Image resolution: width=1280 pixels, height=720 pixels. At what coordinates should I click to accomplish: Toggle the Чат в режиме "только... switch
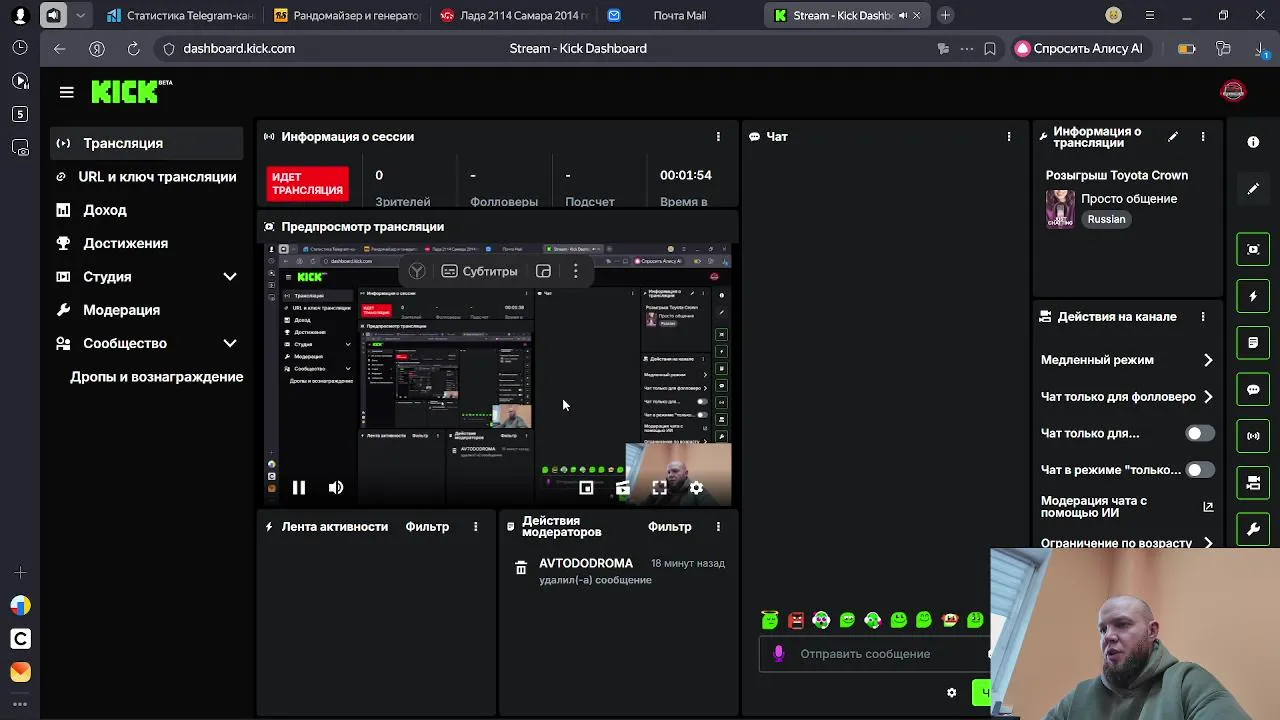click(1200, 470)
